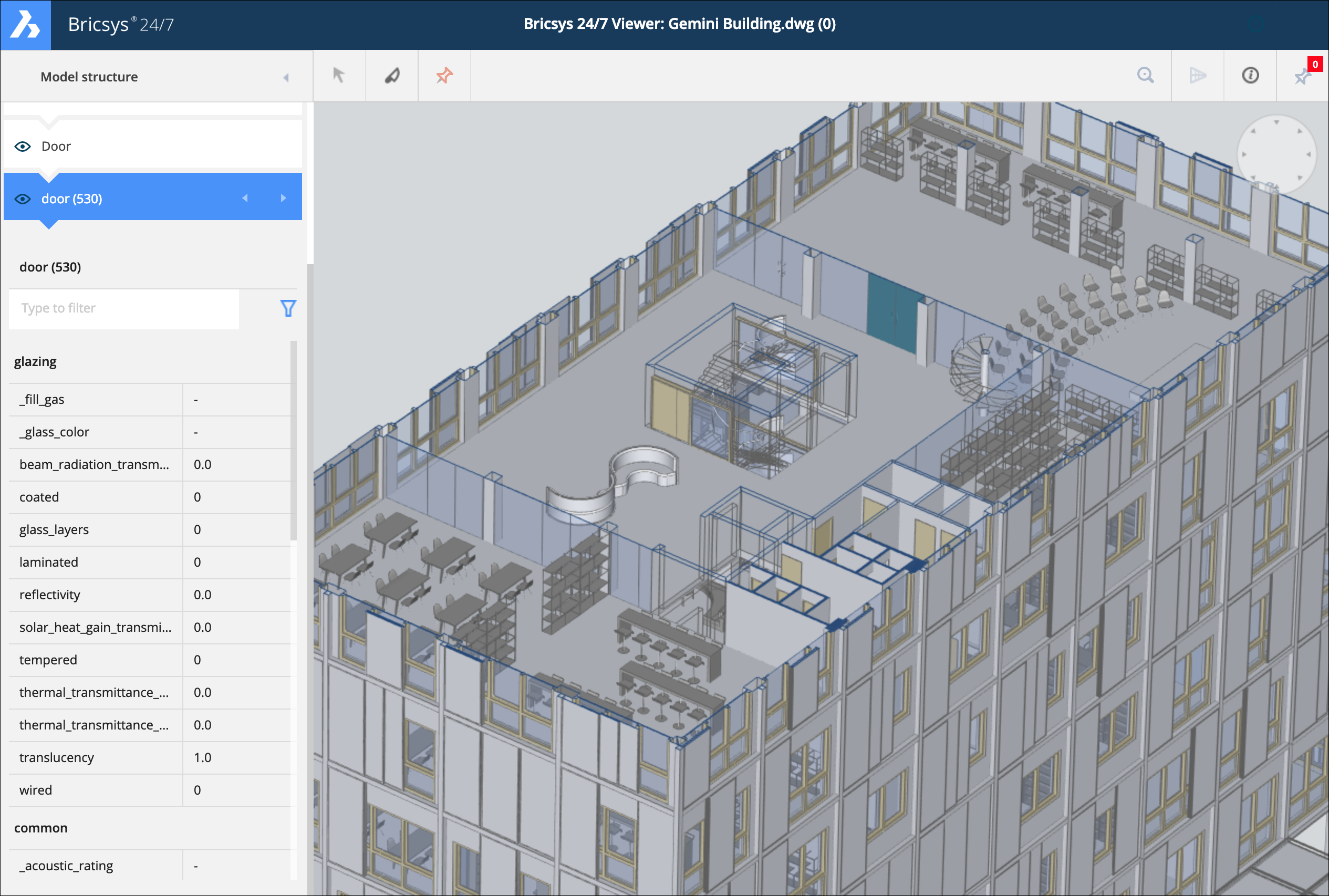Click the beam_radiation_transm... property
This screenshot has height=896, width=1329.
pyautogui.click(x=94, y=465)
